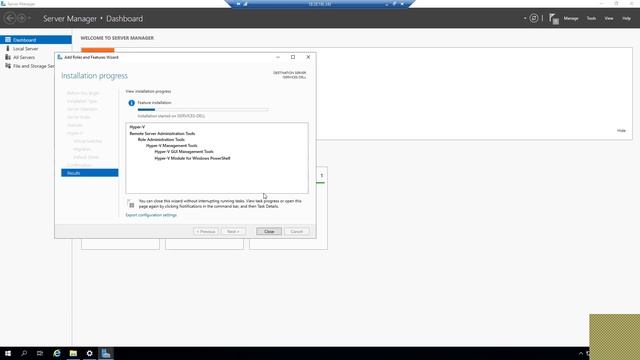Click the All Servers icon

coord(8,57)
